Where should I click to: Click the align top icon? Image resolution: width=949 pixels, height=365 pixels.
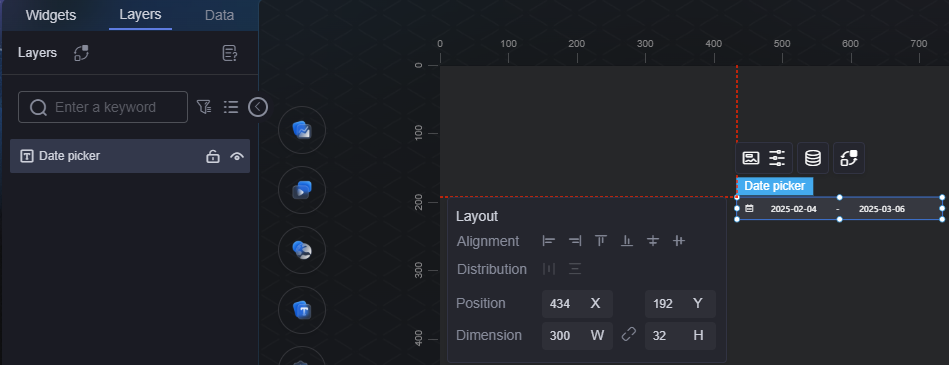[600, 241]
